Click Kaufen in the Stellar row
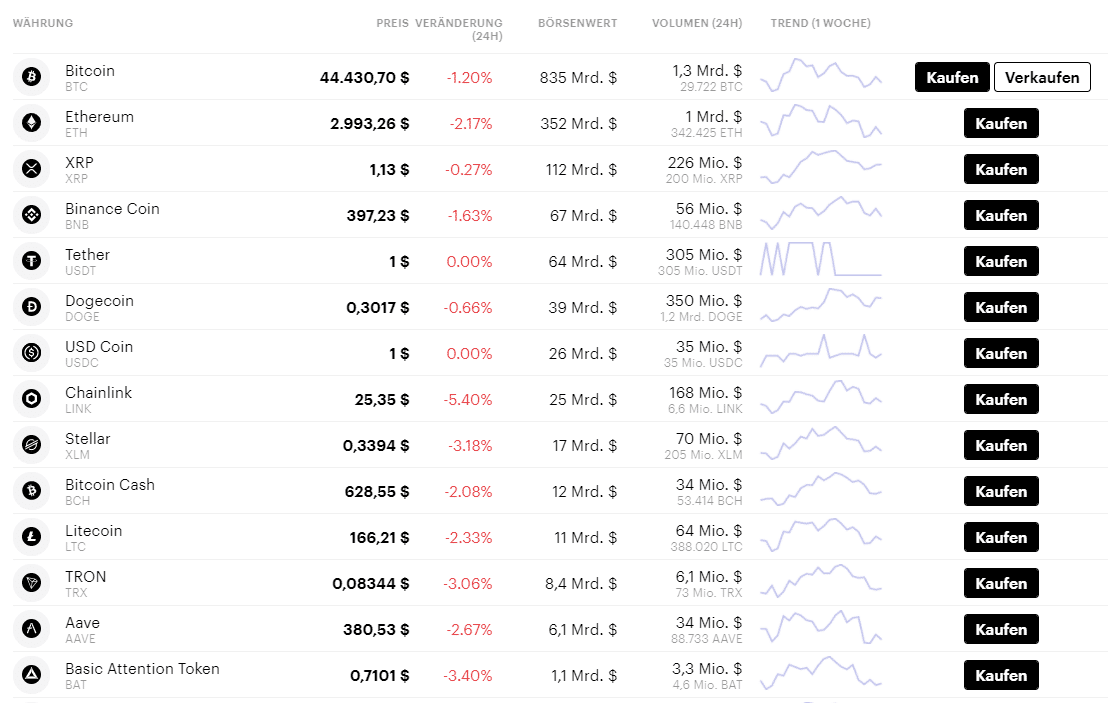1112x703 pixels. pyautogui.click(x=1001, y=445)
